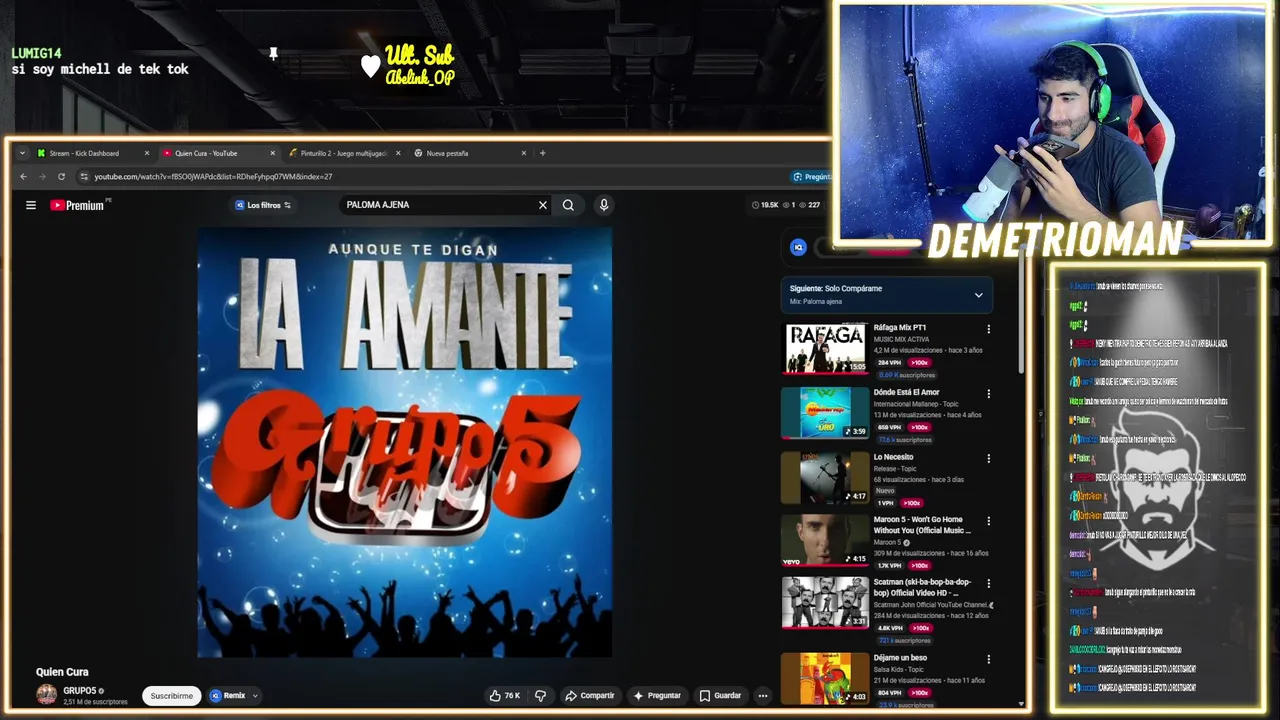The width and height of the screenshot is (1280, 720).
Task: Open Maroon 5 Won't Go Home thumbnail
Action: pos(825,540)
